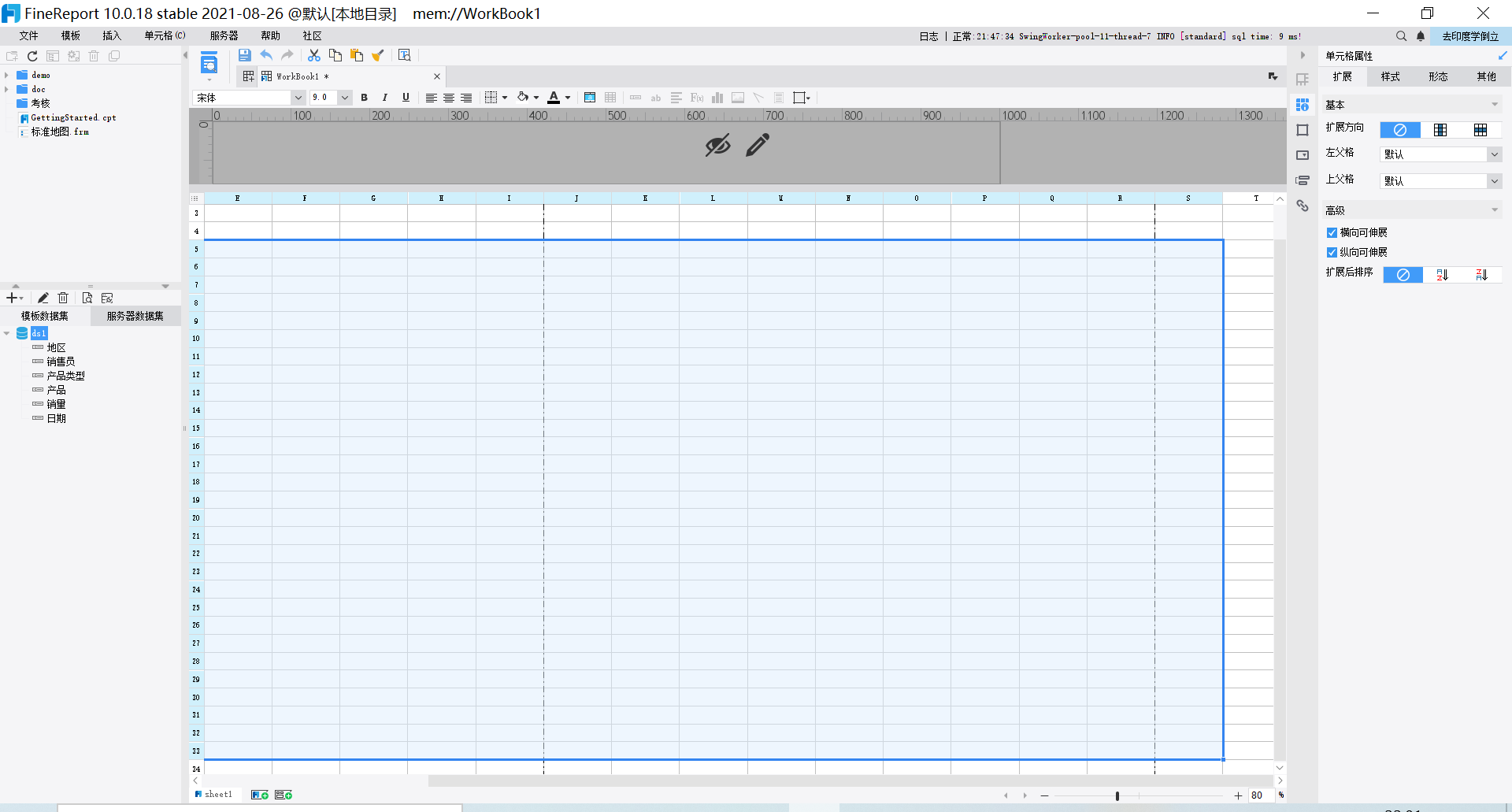Open the find and replace text tool
Image resolution: width=1512 pixels, height=812 pixels.
click(405, 55)
